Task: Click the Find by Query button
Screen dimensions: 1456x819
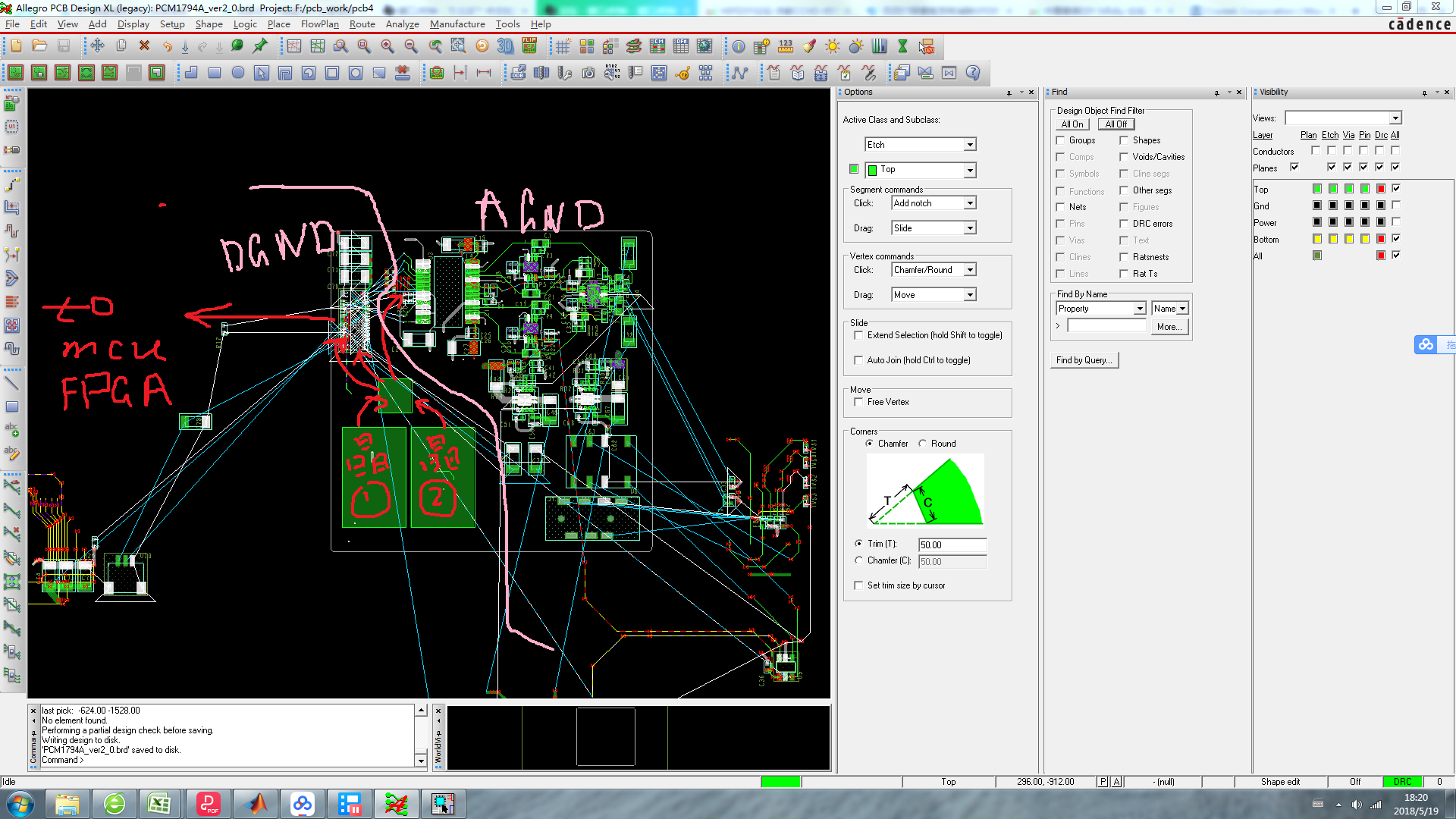Action: (x=1084, y=360)
